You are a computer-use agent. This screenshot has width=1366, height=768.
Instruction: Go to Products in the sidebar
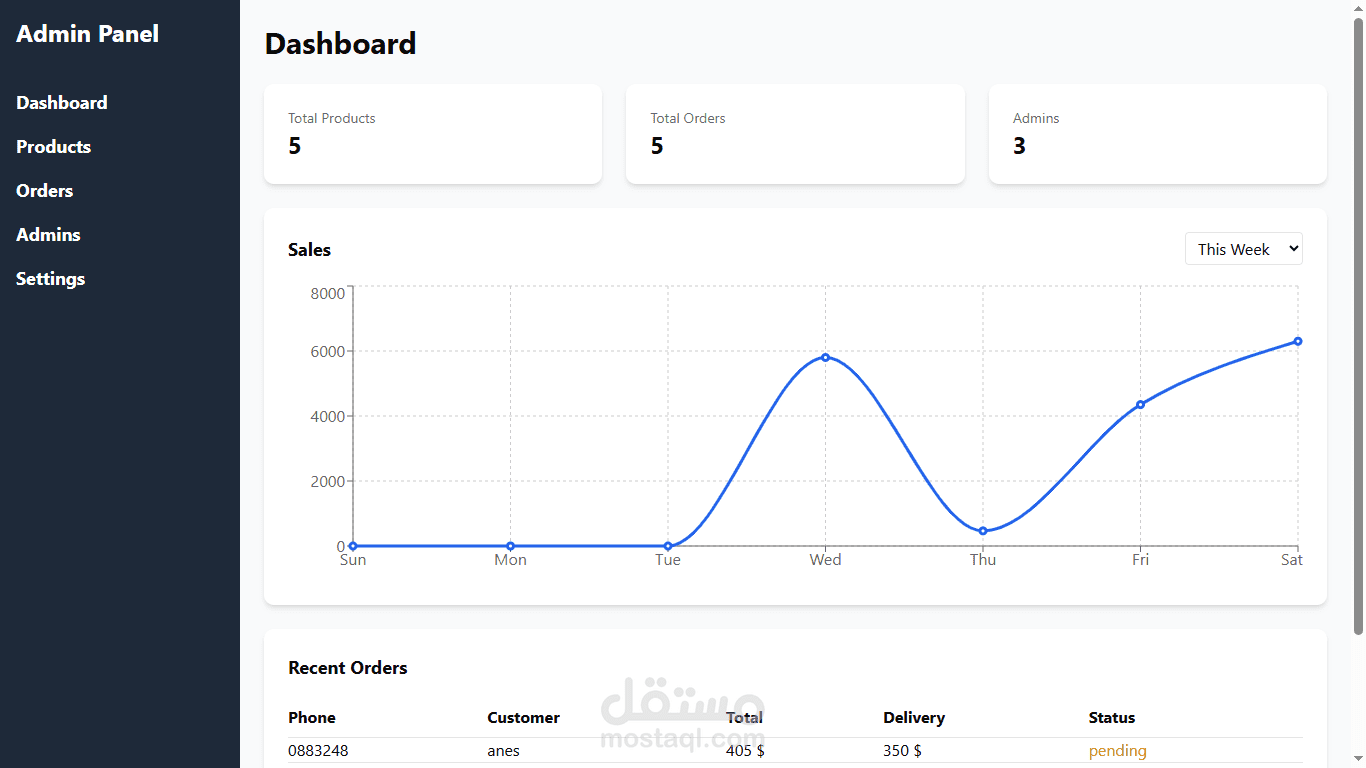point(53,147)
